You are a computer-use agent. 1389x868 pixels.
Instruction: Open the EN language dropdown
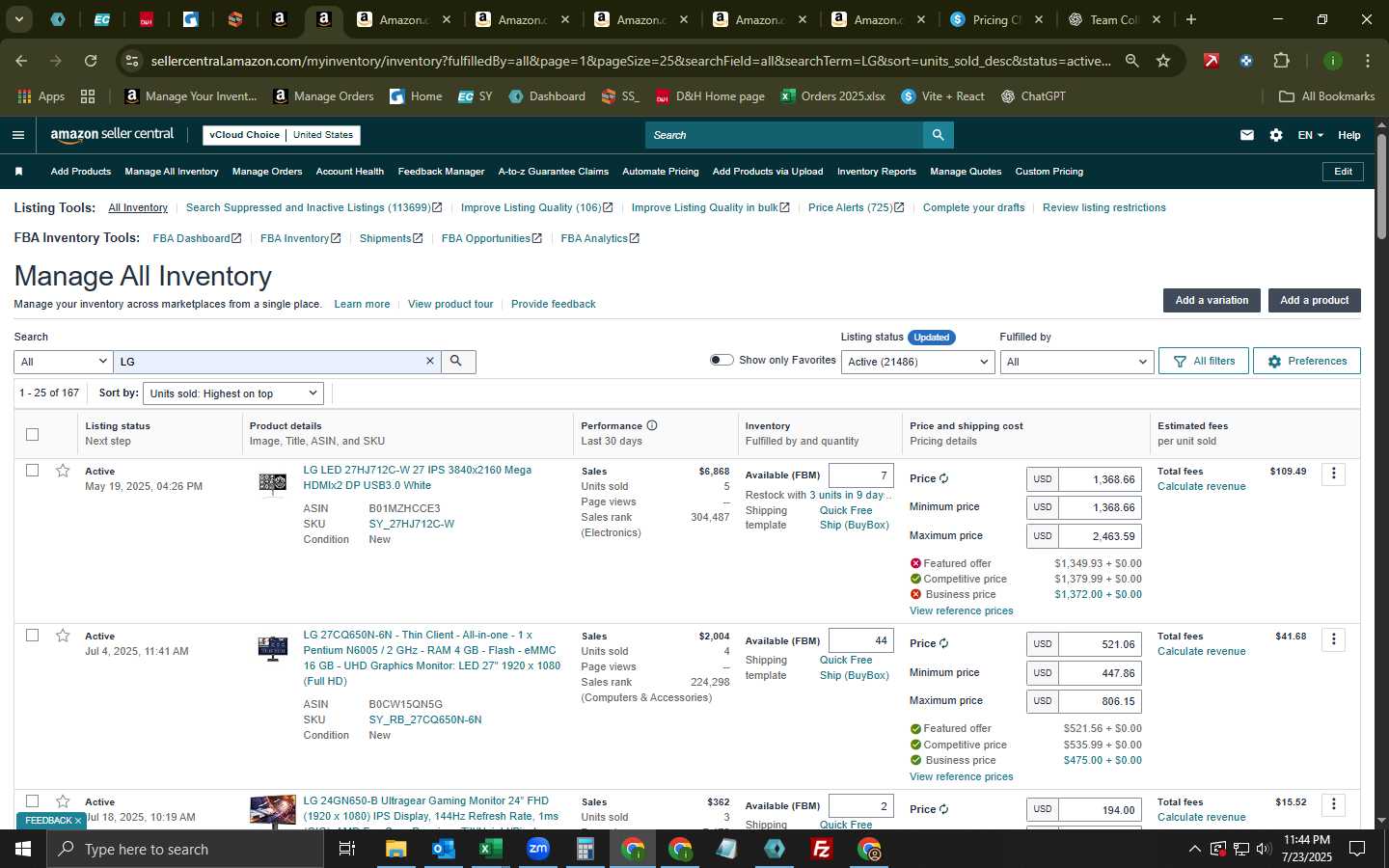pos(1310,135)
